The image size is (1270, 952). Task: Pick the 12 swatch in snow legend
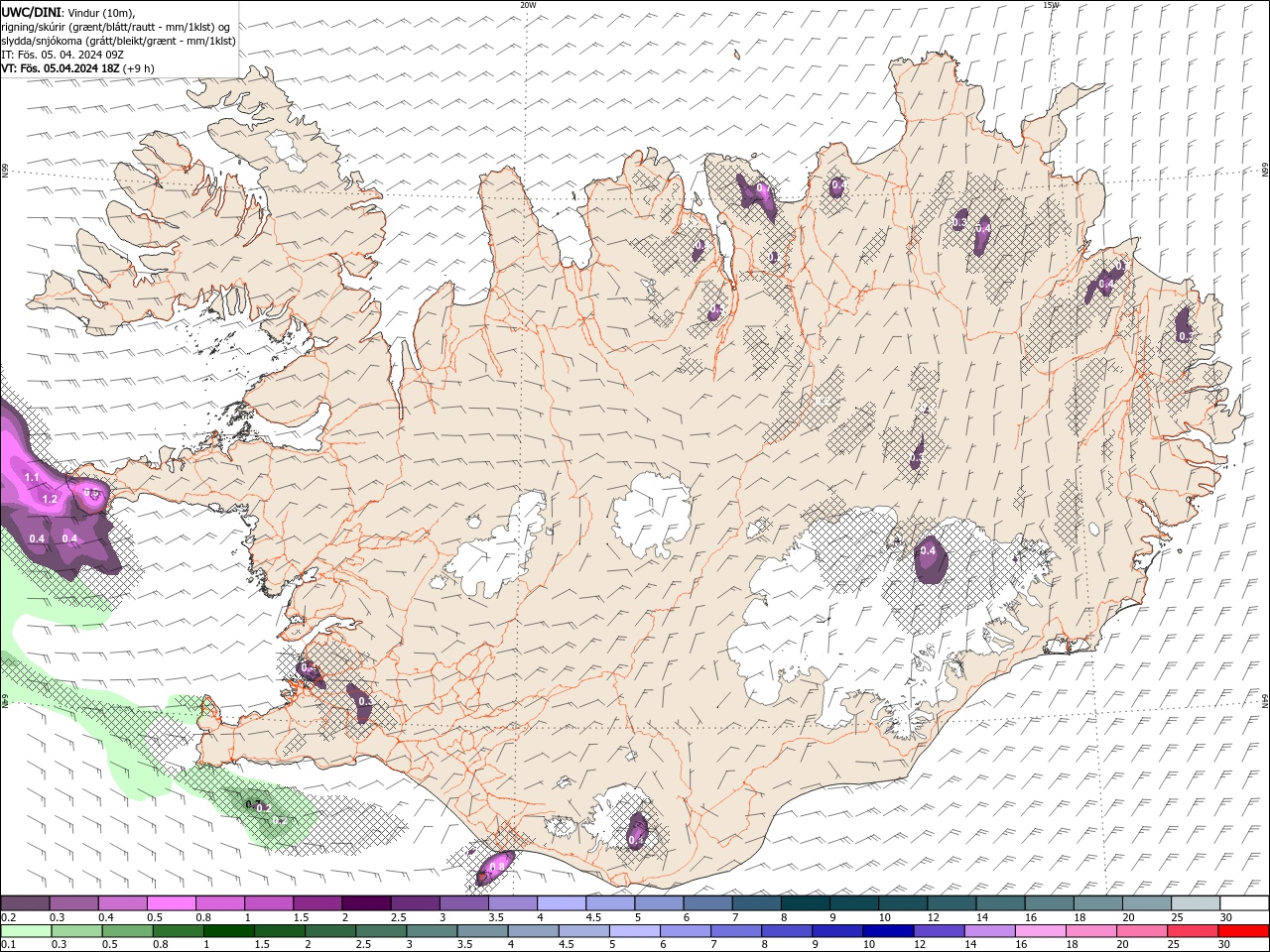[x=952, y=903]
